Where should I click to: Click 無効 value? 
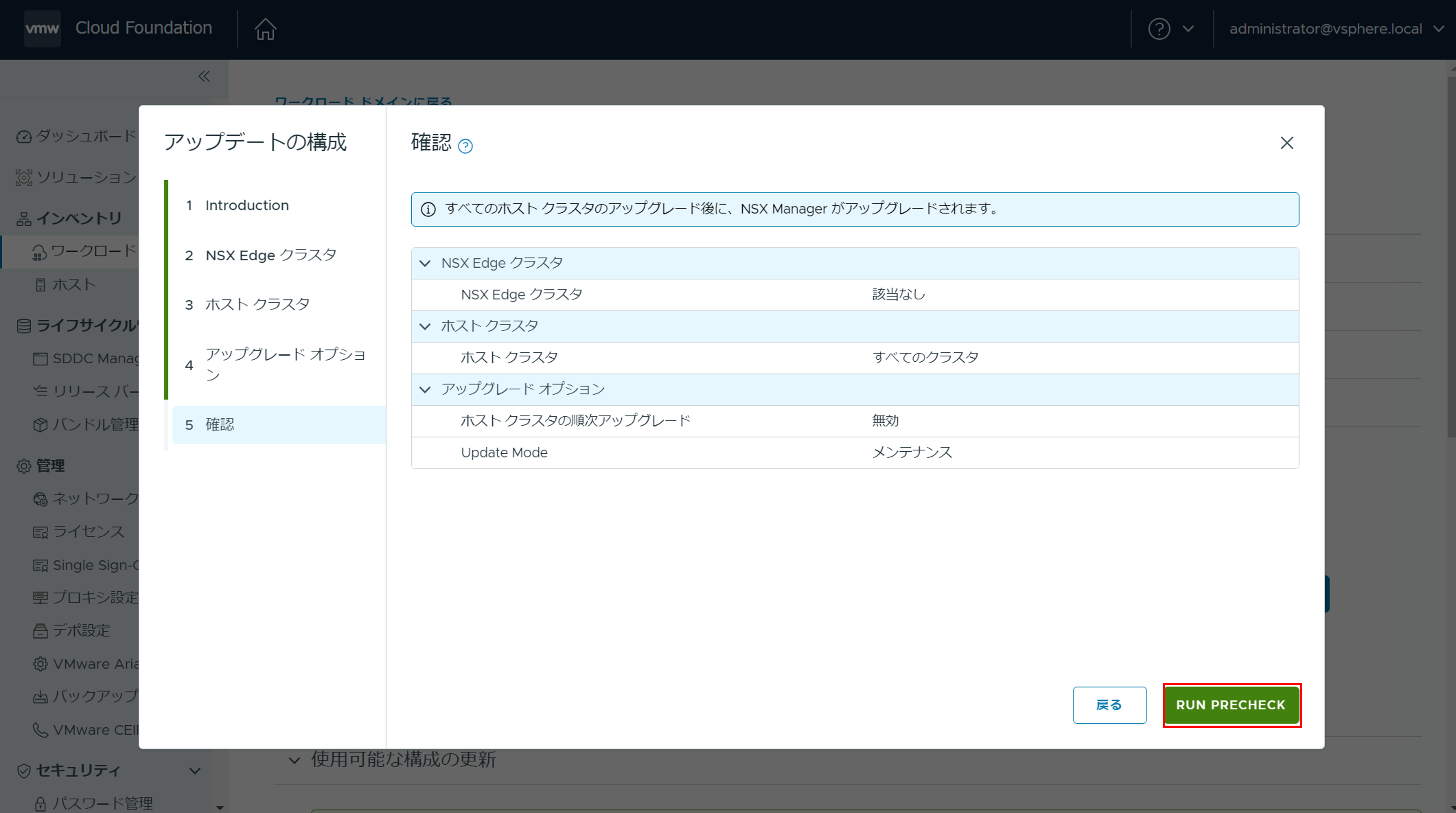coord(885,421)
